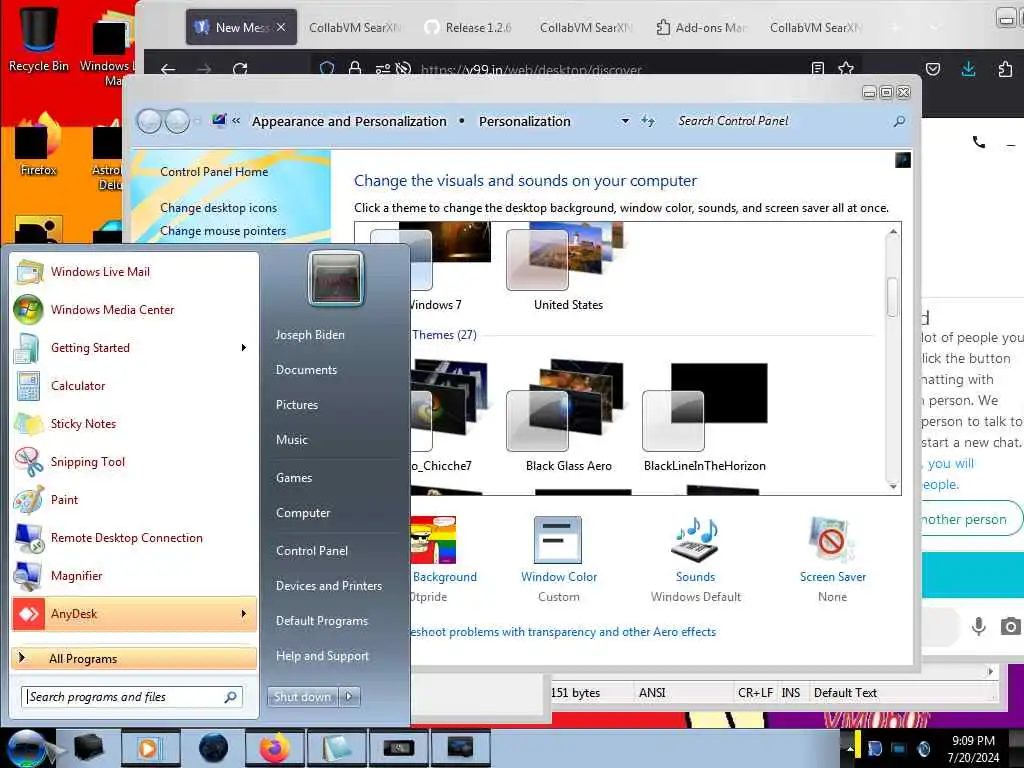Open Windows Media Player taskbar icon
Viewport: 1024px width, 768px height.
pos(150,748)
